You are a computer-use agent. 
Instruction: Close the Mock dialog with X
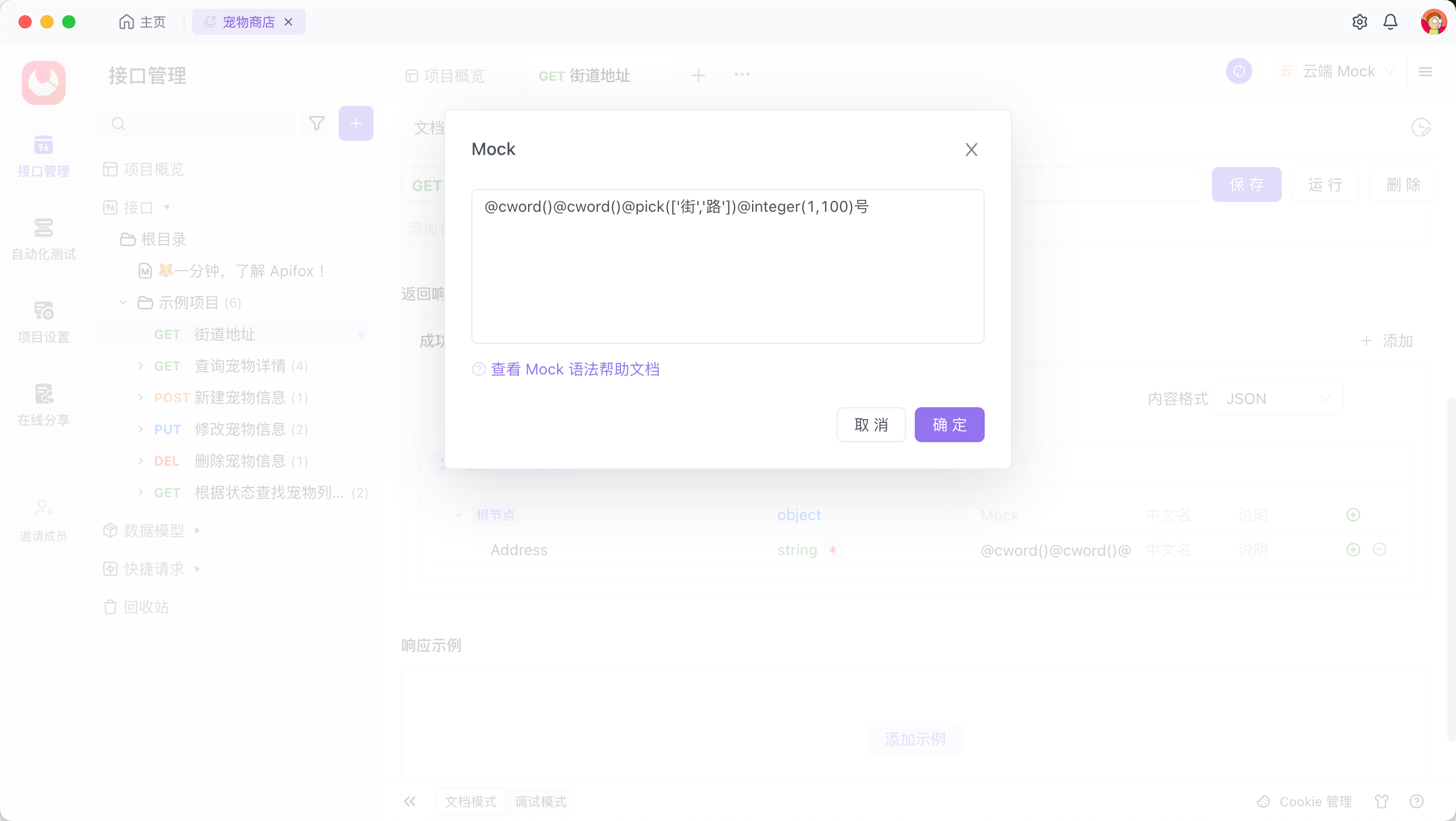pos(971,150)
